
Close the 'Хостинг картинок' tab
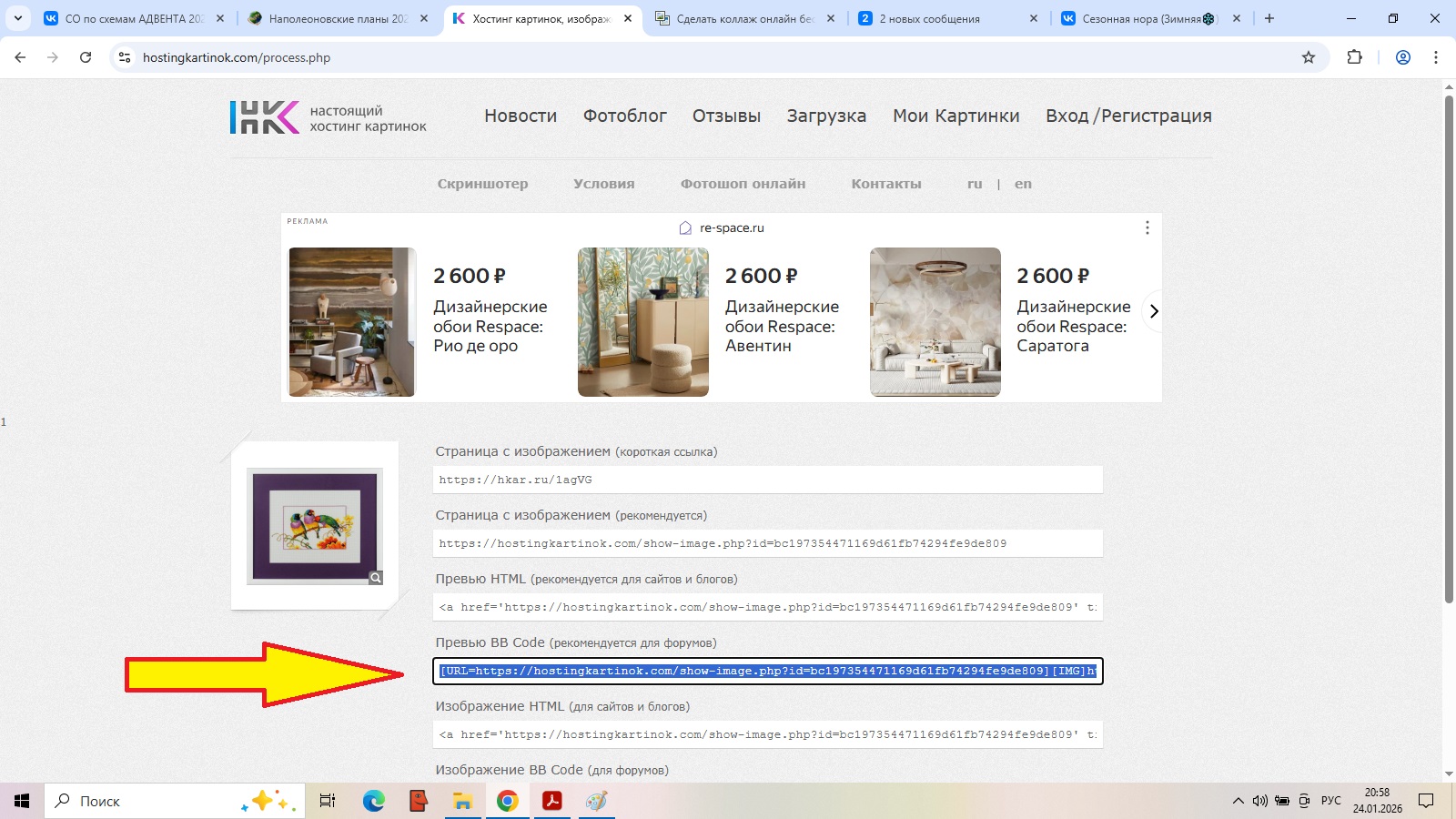pyautogui.click(x=628, y=18)
